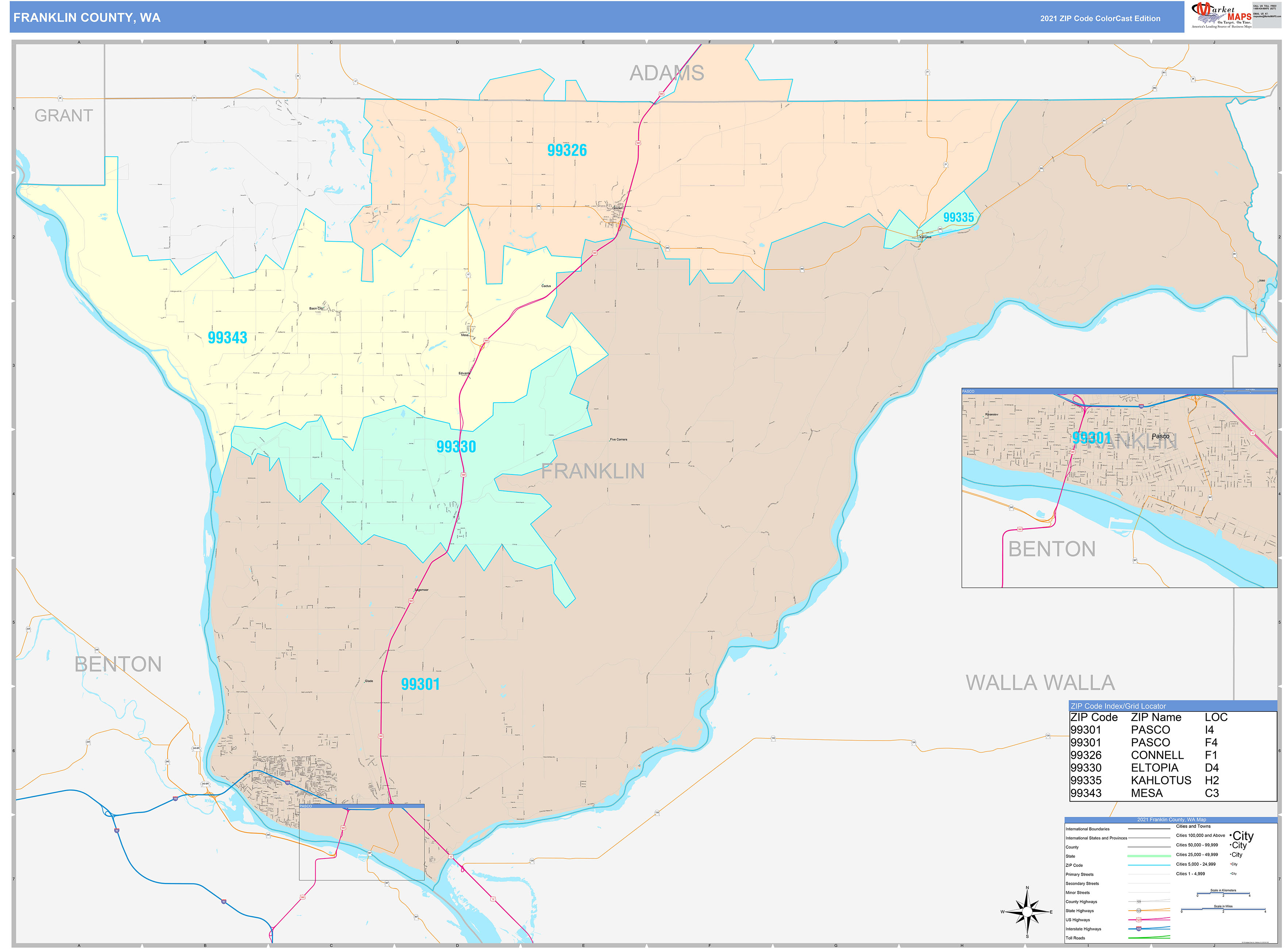Click the ZIP Code cyan line legend entry
The image size is (1288, 949).
point(1149,865)
